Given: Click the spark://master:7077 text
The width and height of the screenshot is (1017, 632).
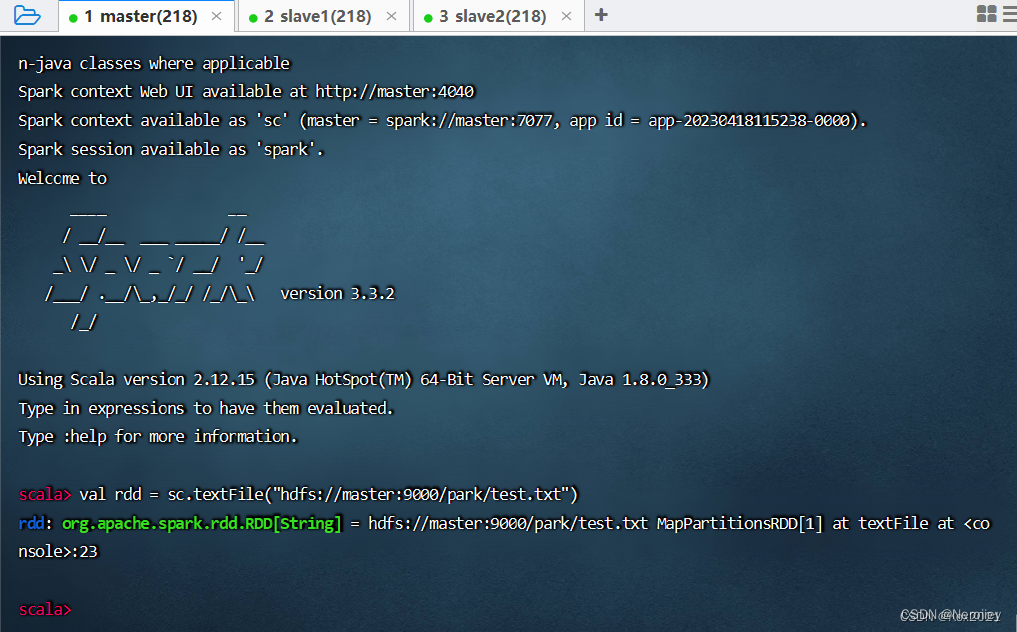Looking at the screenshot, I should tap(470, 121).
